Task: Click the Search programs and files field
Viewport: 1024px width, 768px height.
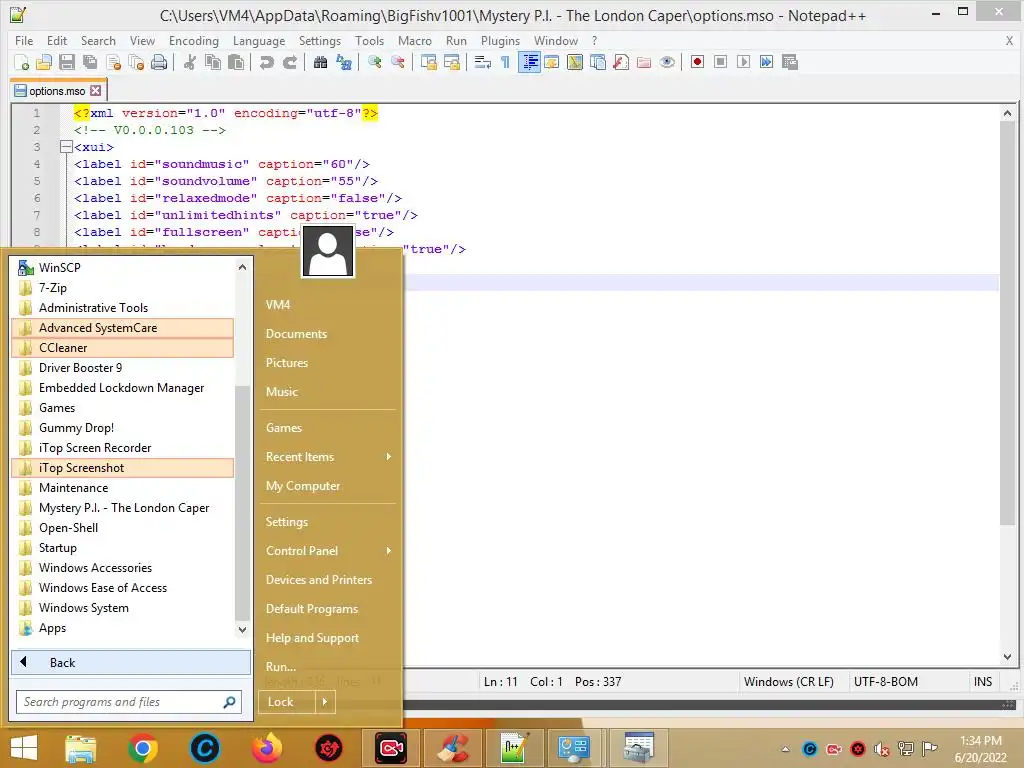Action: (x=129, y=702)
